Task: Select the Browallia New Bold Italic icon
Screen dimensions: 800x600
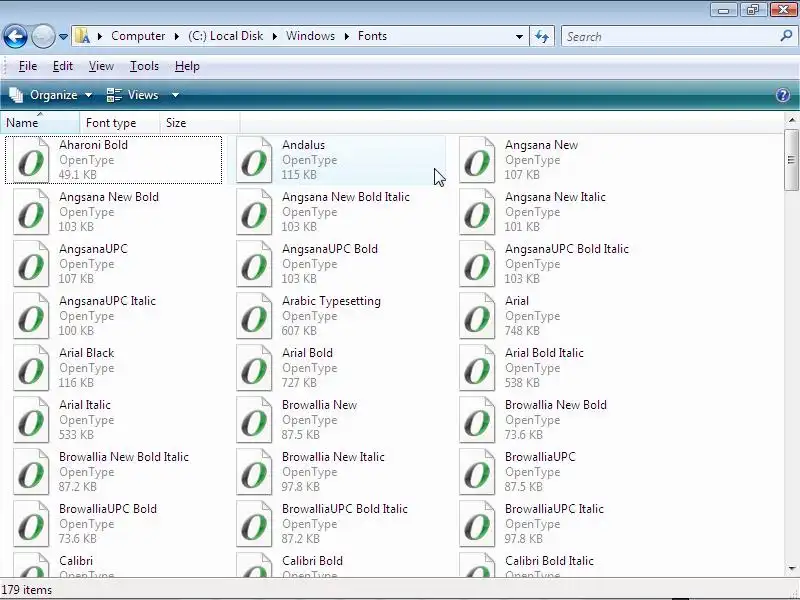Action: (31, 472)
